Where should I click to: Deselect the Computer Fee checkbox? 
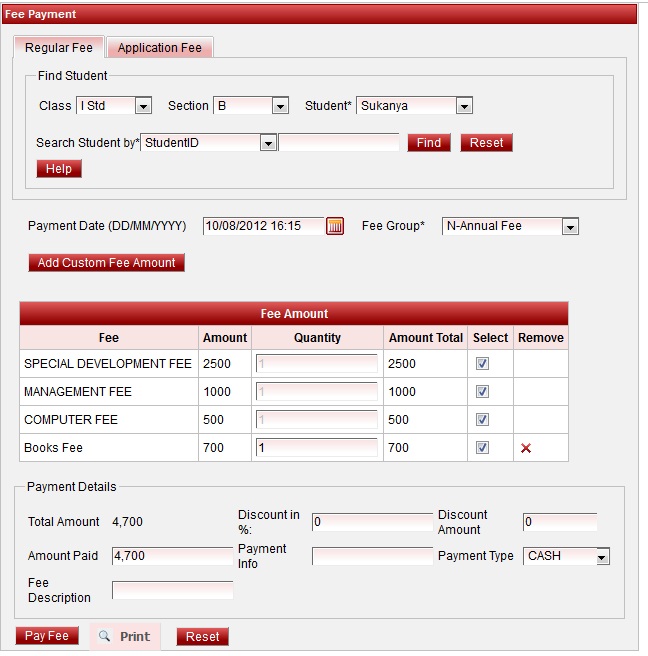point(482,420)
